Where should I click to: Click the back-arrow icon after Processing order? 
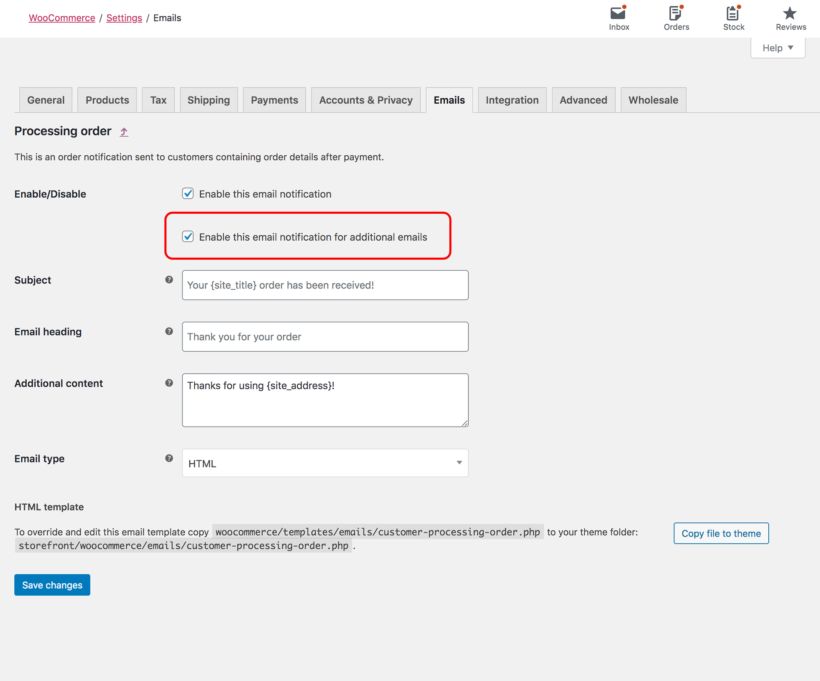point(122,131)
